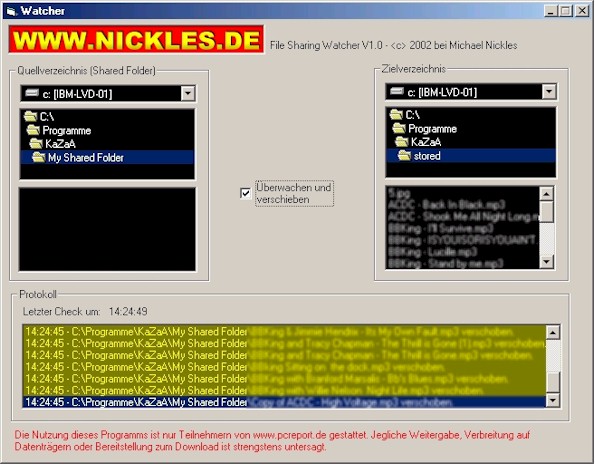Click the KaZaA folder icon in the source tree
Viewport: 595px width, 465px height.
pos(36,143)
